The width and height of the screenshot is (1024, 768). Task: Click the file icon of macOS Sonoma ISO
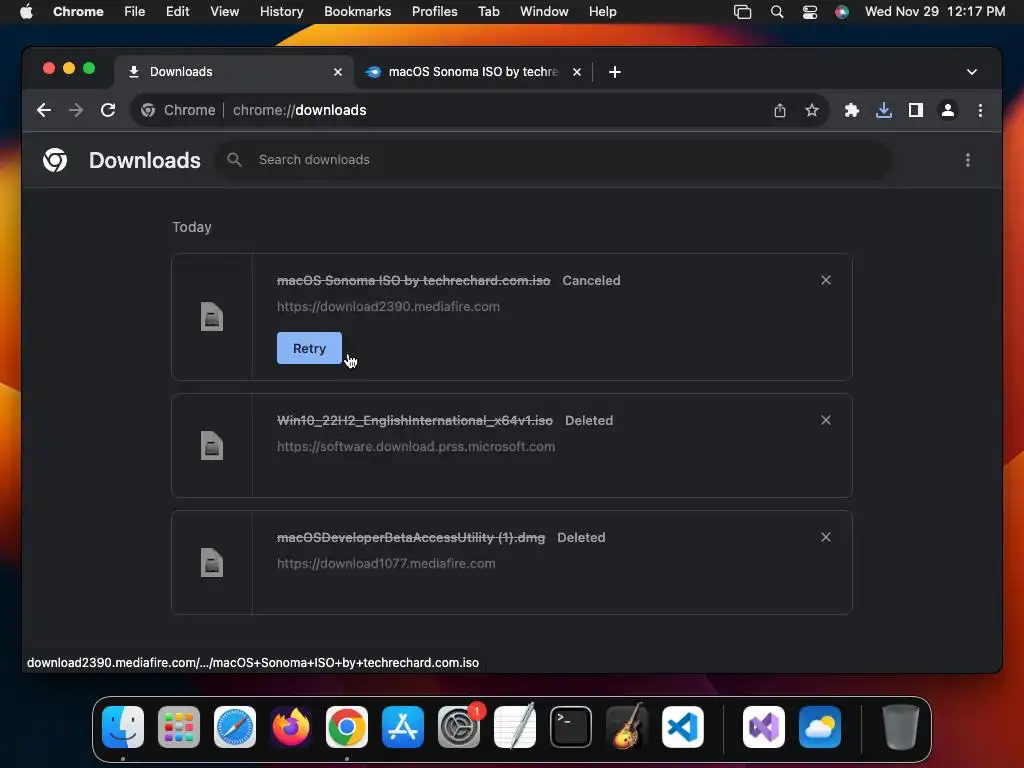pos(212,317)
